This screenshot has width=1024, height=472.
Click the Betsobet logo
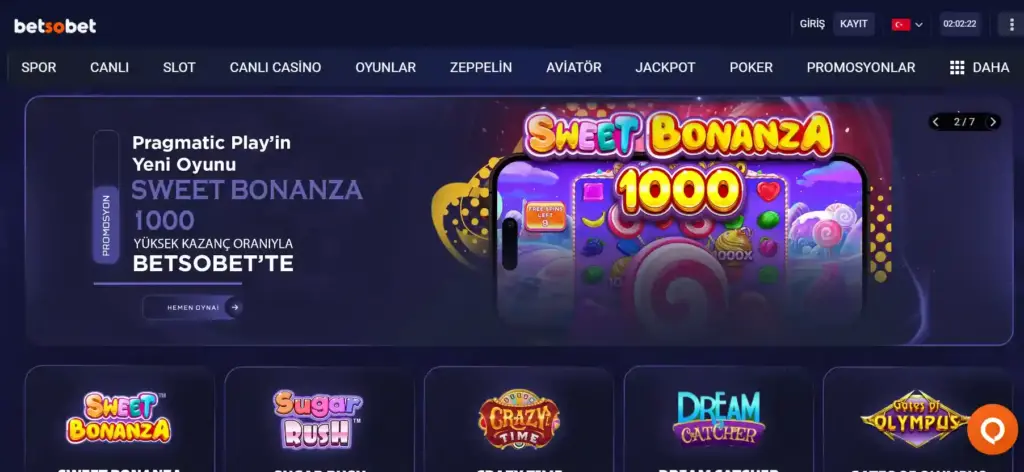point(55,26)
